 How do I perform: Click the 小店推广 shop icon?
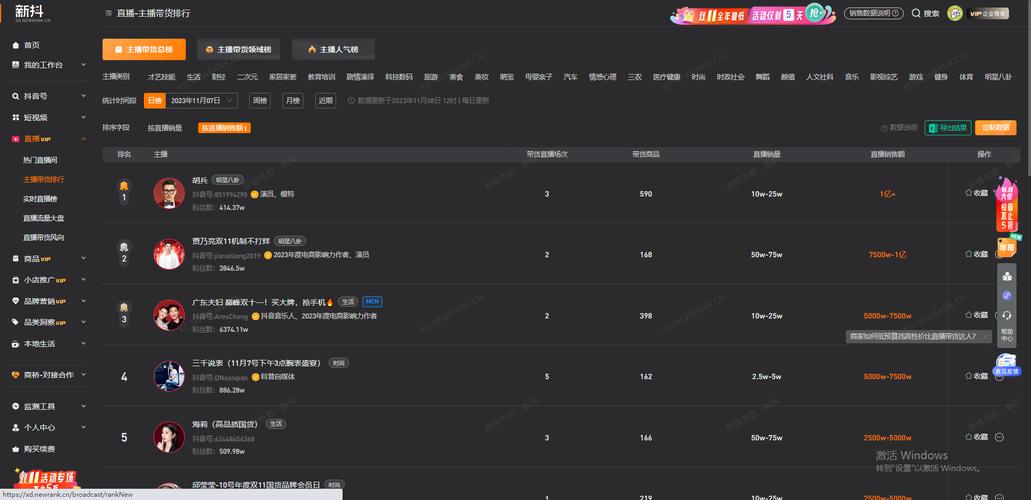click(x=16, y=280)
